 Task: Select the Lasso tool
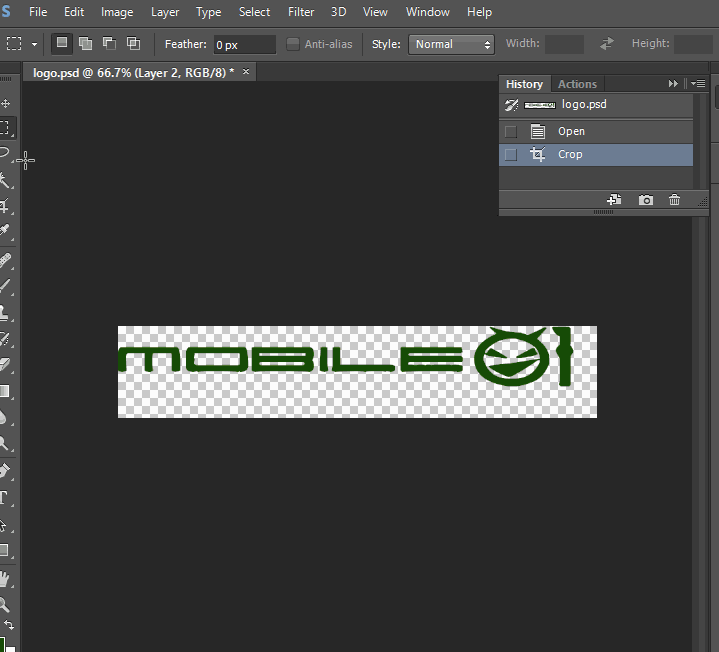6,153
